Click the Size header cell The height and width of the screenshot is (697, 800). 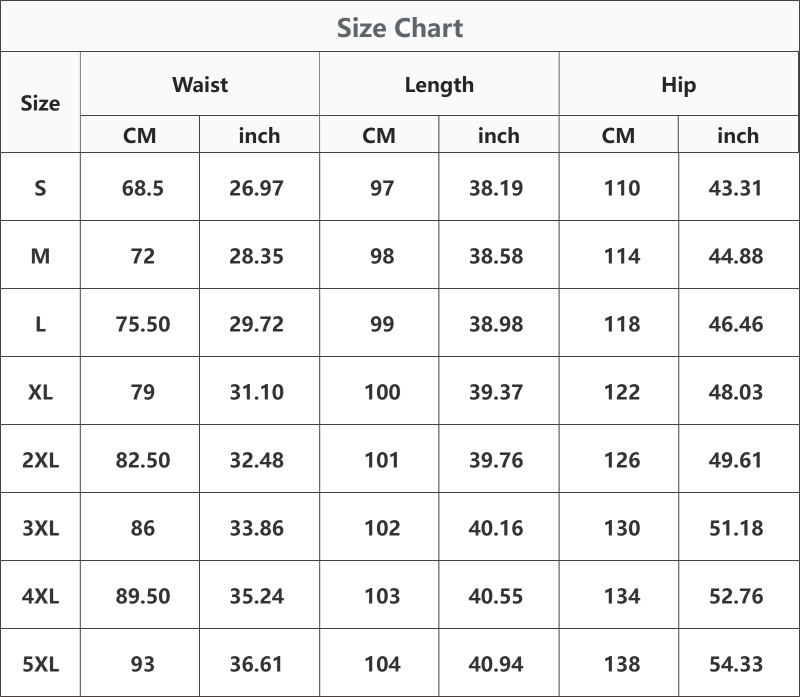40,103
